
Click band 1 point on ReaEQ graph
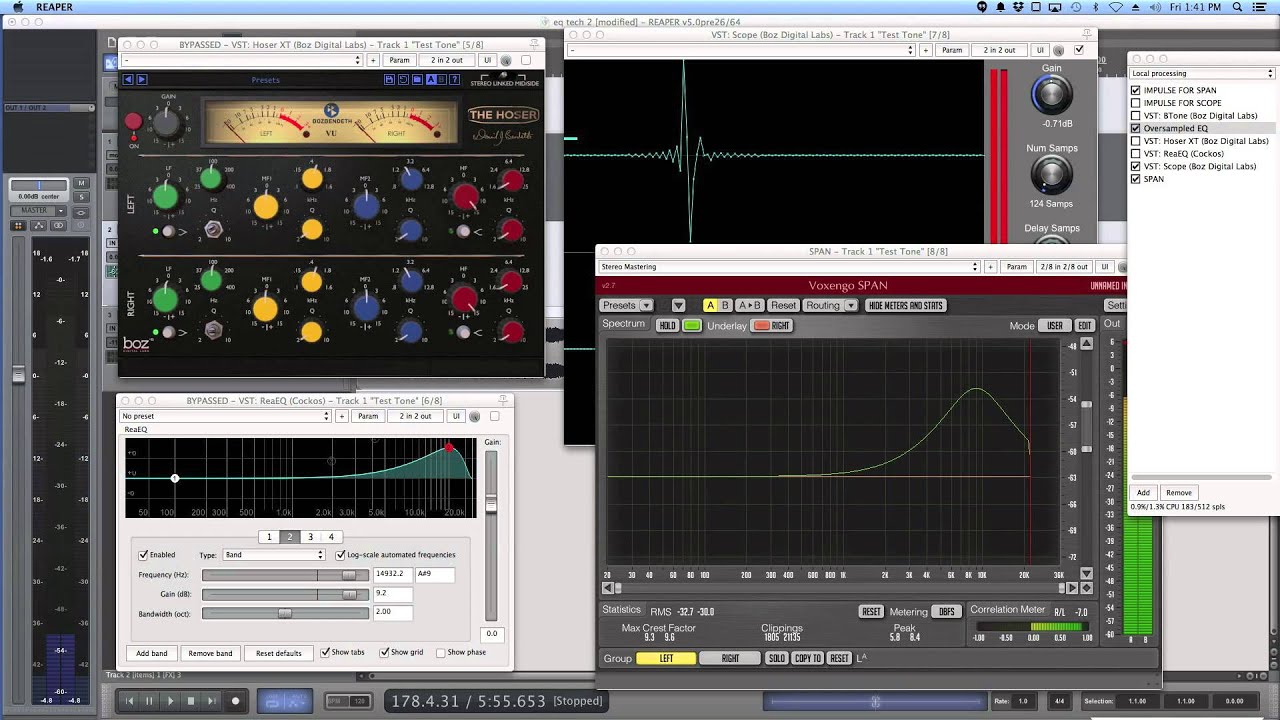(175, 478)
